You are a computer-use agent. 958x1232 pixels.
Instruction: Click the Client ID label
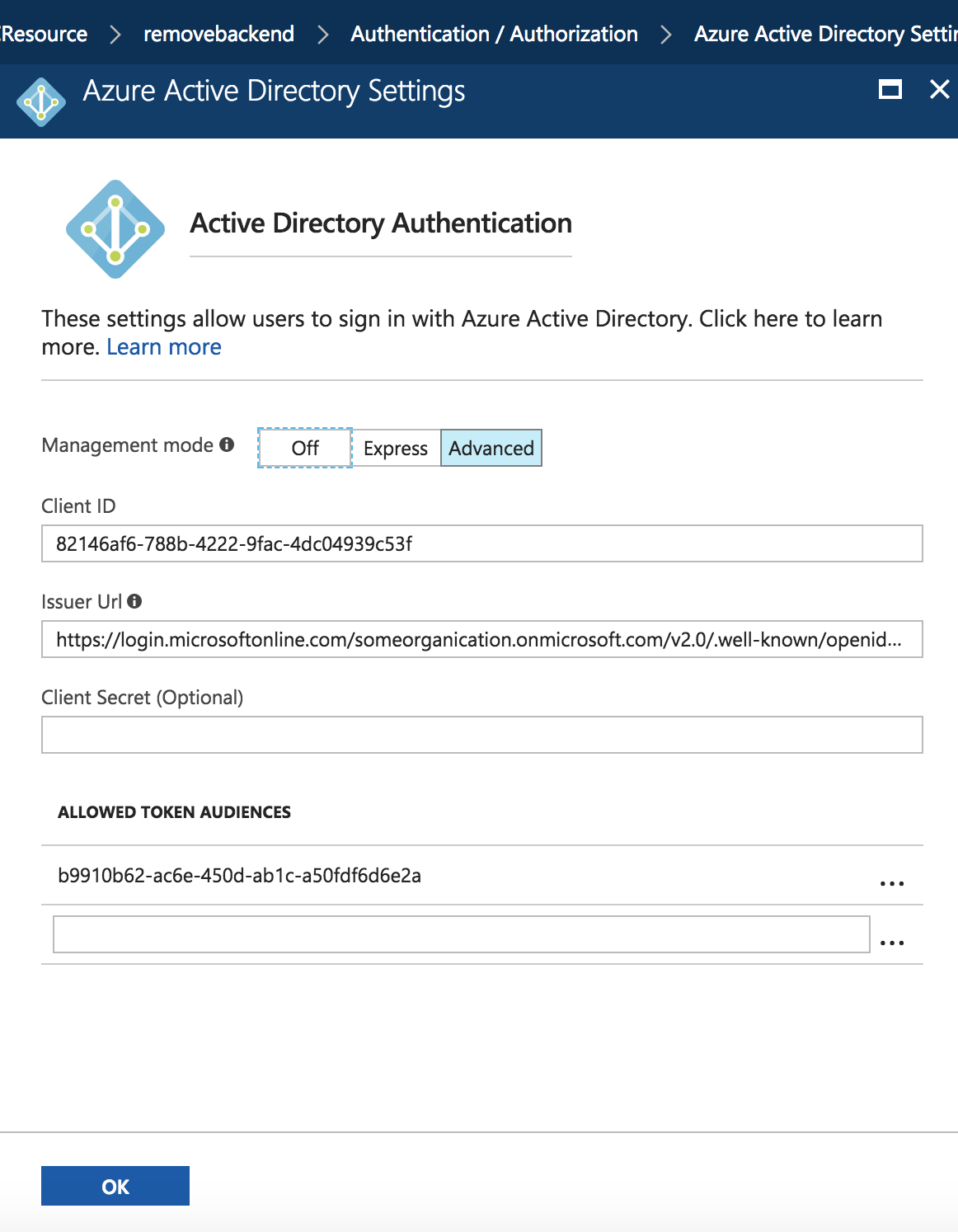coord(78,505)
